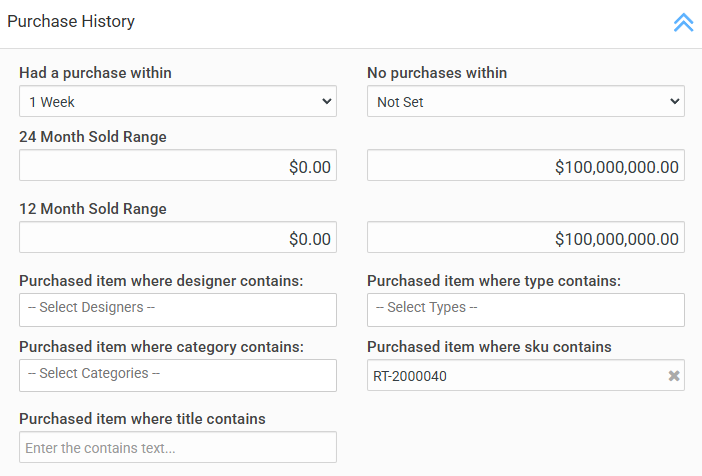This screenshot has width=702, height=476.
Task: Click the 'No purchases within' label
Action: [437, 73]
